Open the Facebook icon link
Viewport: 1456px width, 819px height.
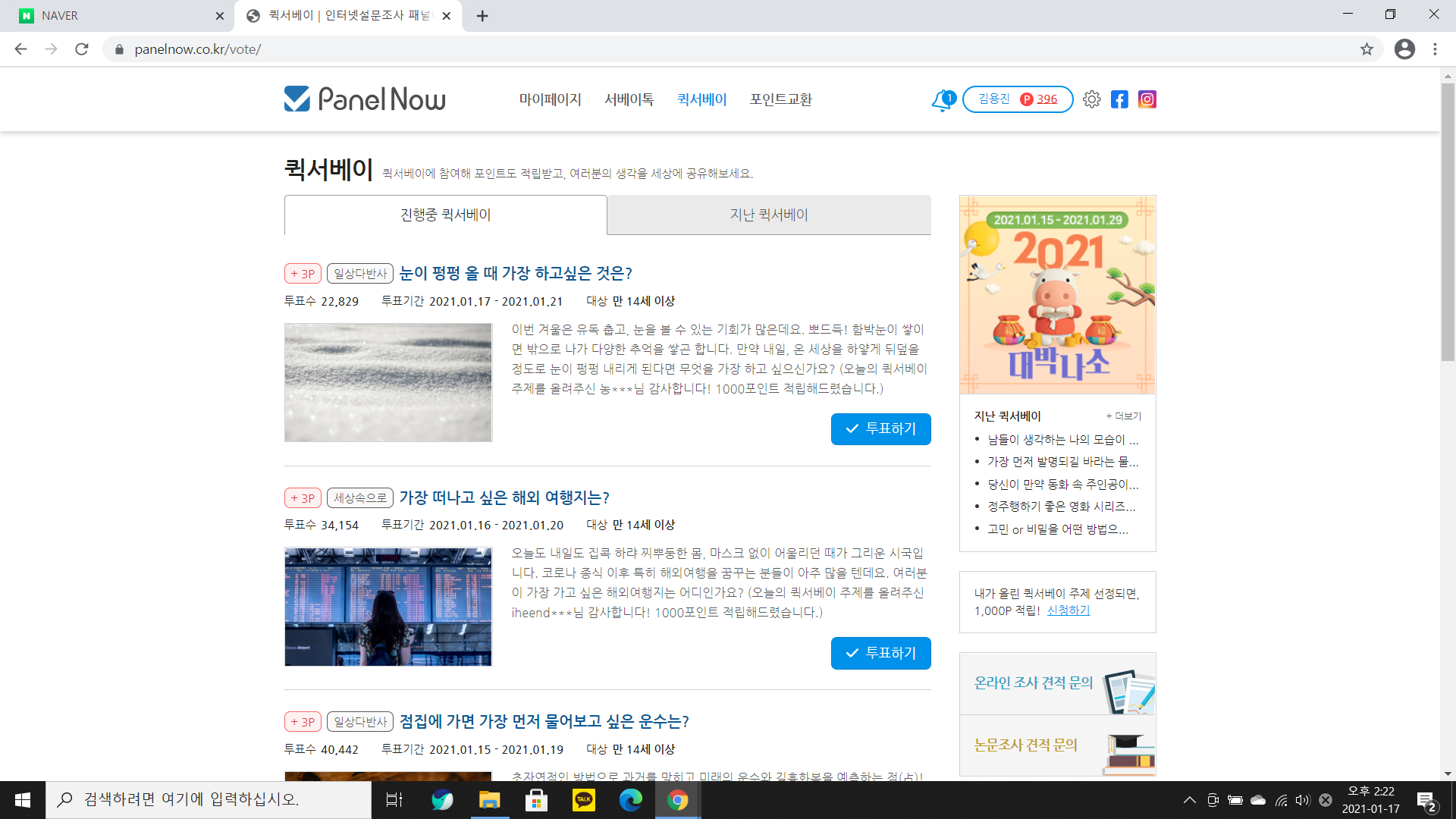(1119, 99)
